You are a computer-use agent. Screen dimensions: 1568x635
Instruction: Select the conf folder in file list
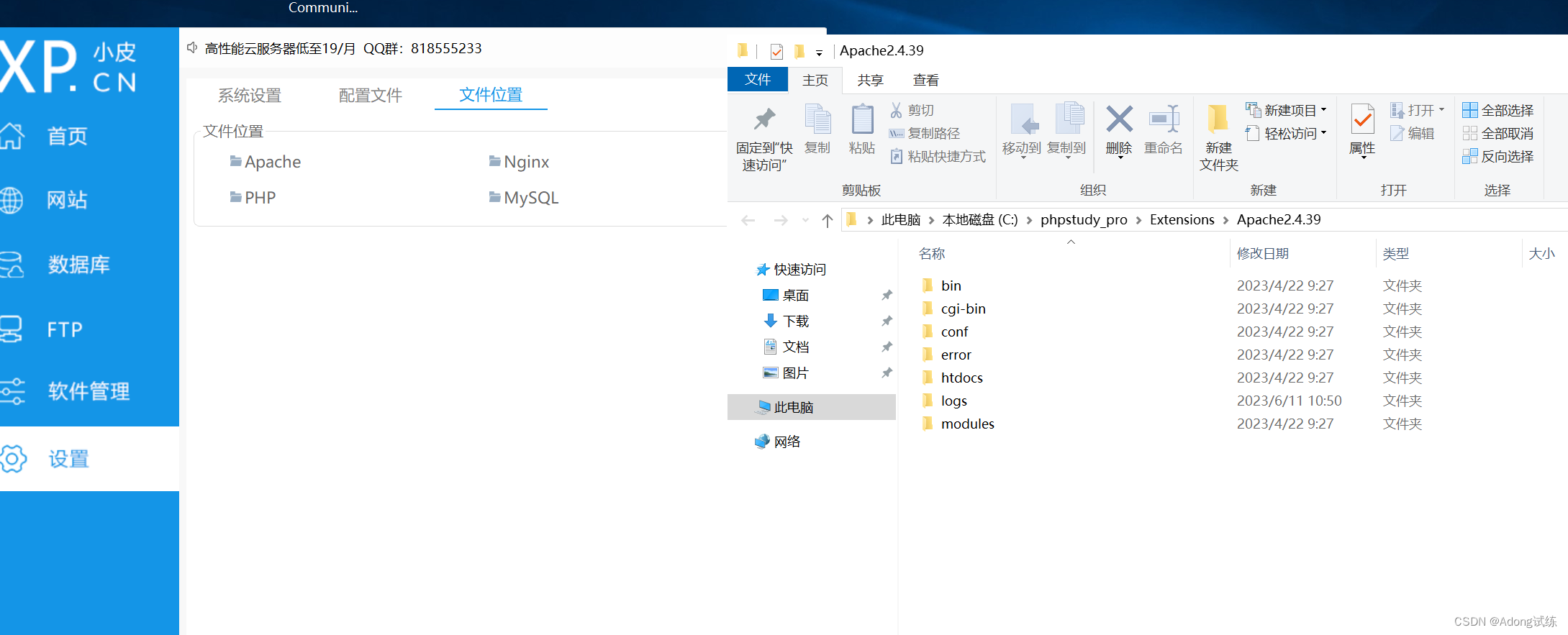click(954, 332)
